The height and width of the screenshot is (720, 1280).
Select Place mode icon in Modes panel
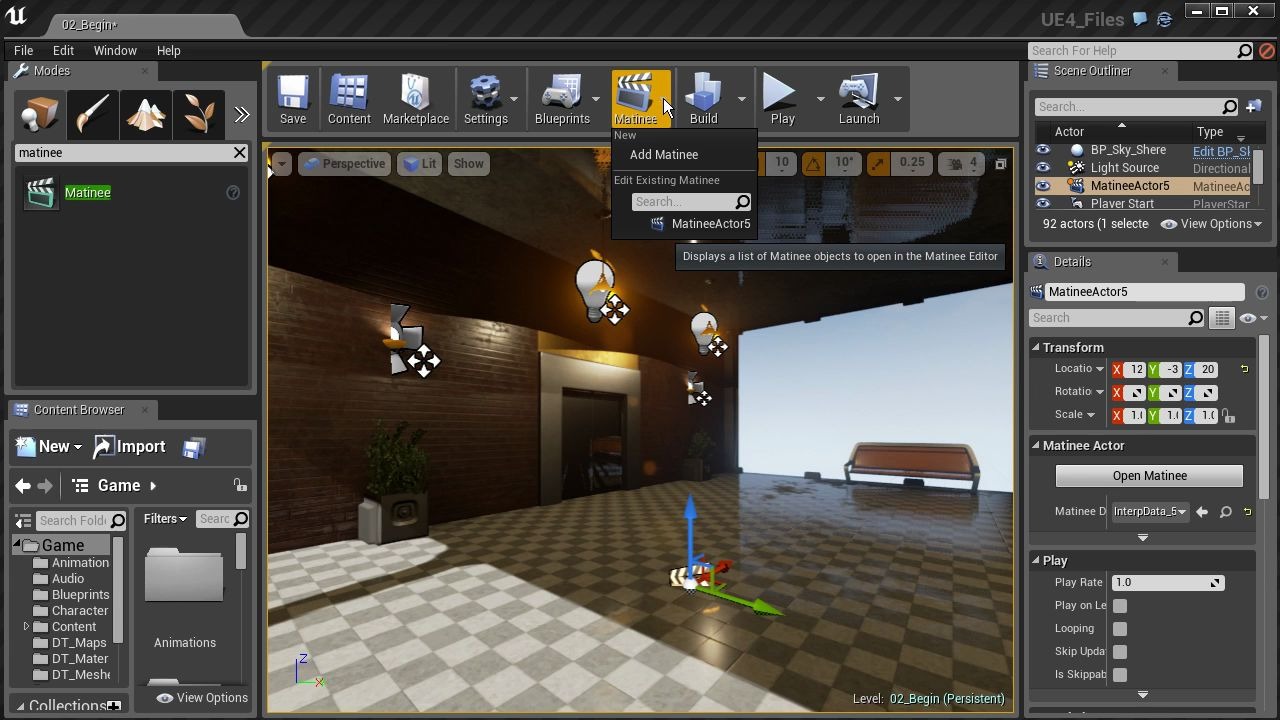40,114
